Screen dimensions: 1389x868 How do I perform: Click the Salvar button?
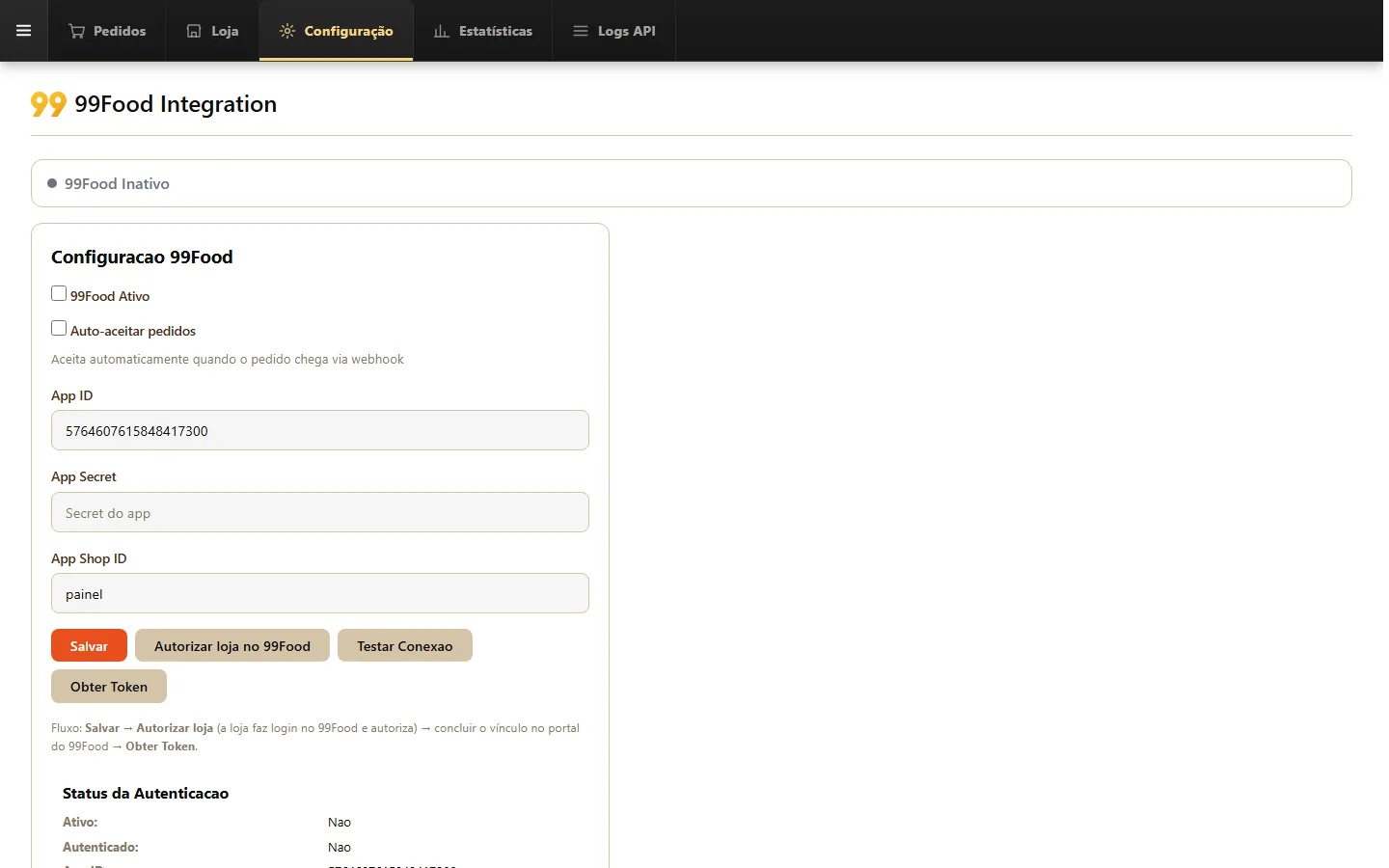point(89,645)
